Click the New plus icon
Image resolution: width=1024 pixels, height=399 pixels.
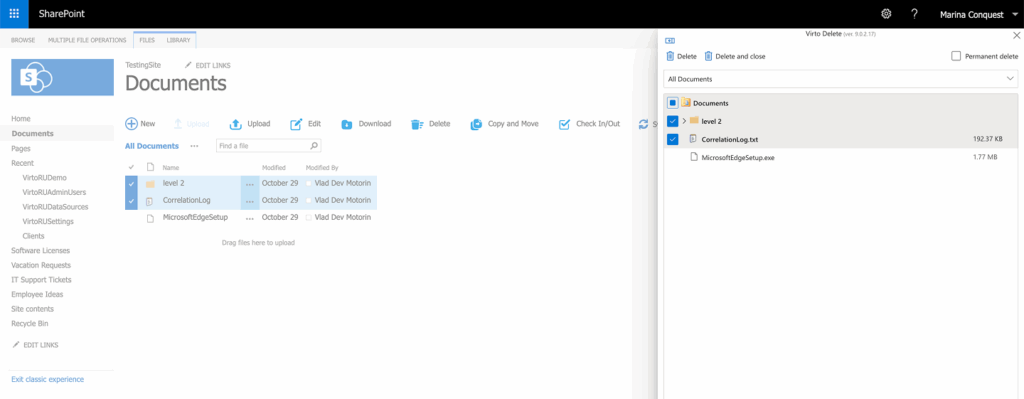[131, 124]
